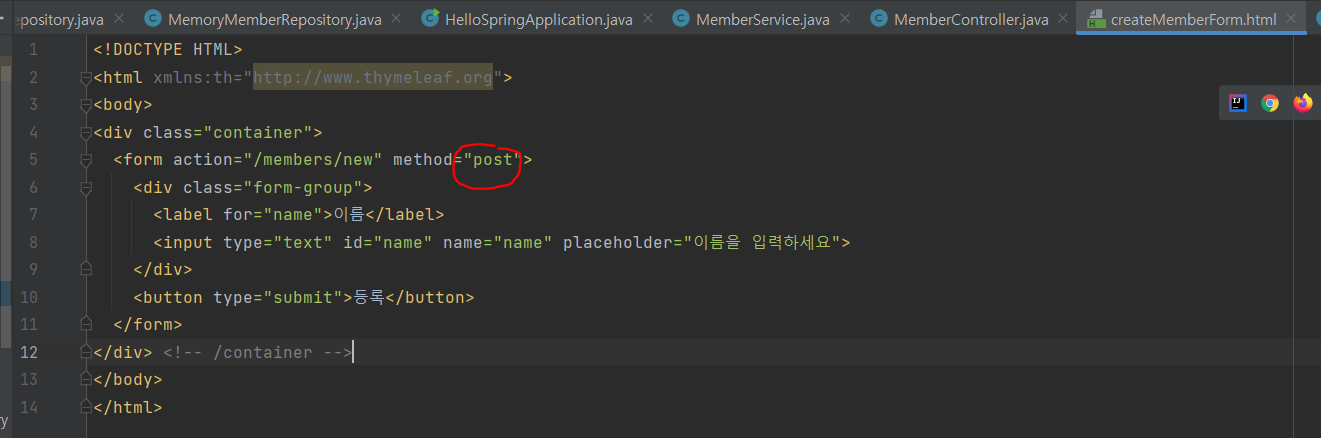The width and height of the screenshot is (1321, 438).
Task: Click the MemberController.java class icon
Action: coord(879,19)
